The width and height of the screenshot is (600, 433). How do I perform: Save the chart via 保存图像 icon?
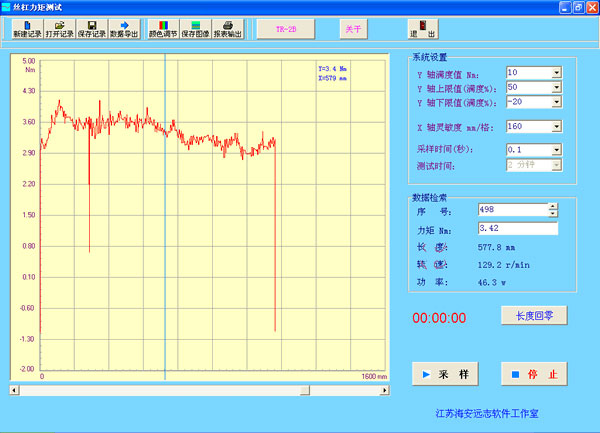click(195, 28)
